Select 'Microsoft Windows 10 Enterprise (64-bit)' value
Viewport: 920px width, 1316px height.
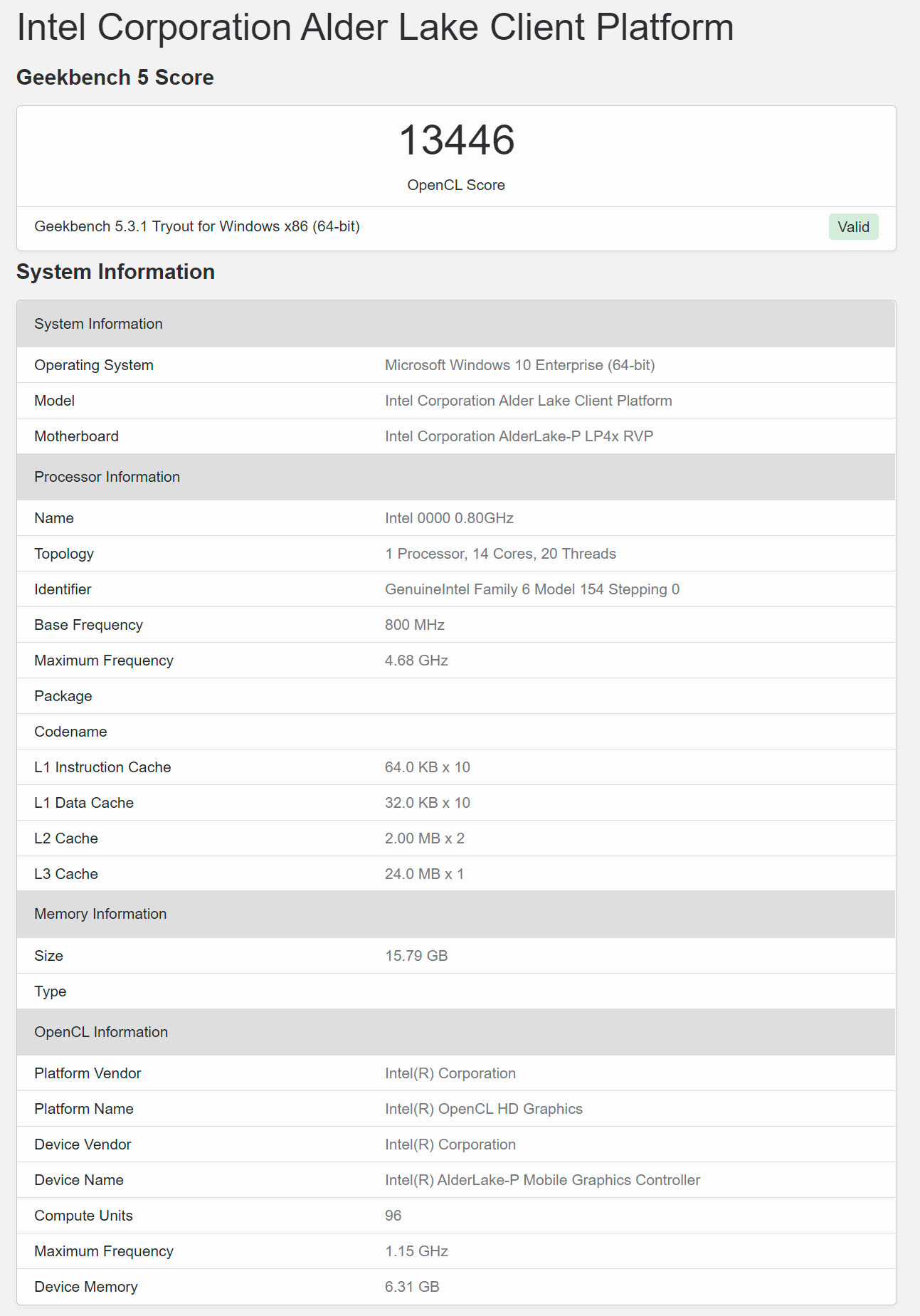[x=520, y=365]
